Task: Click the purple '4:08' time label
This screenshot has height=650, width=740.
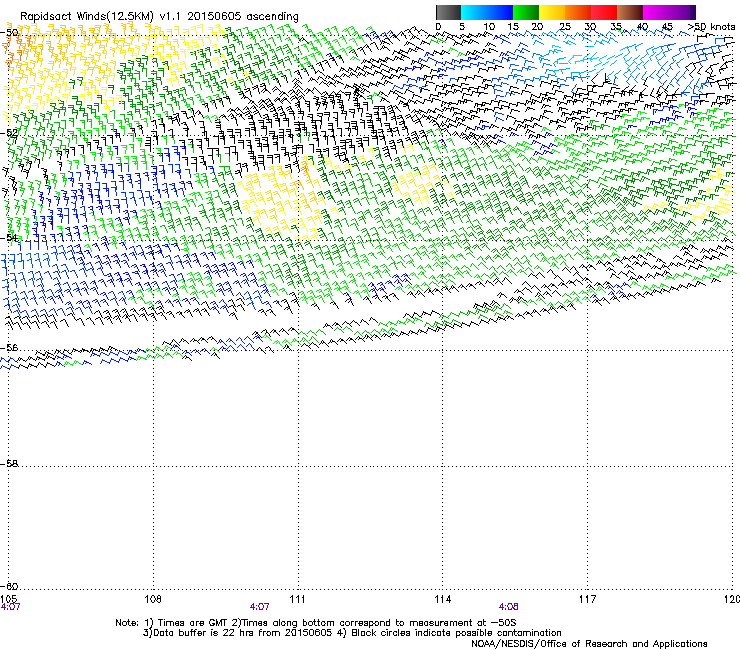Action: click(508, 607)
